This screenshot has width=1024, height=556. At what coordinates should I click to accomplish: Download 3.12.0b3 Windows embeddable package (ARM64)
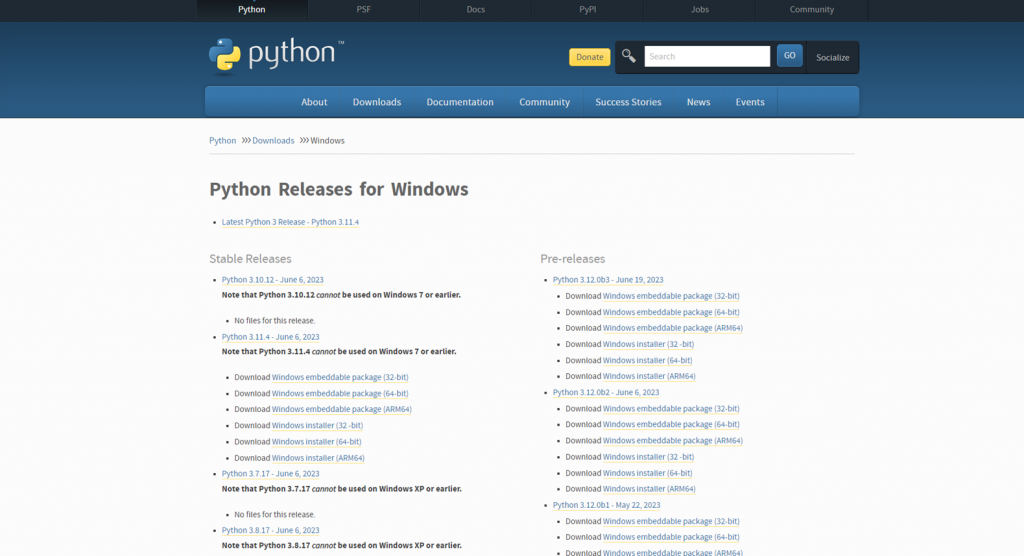[673, 328]
